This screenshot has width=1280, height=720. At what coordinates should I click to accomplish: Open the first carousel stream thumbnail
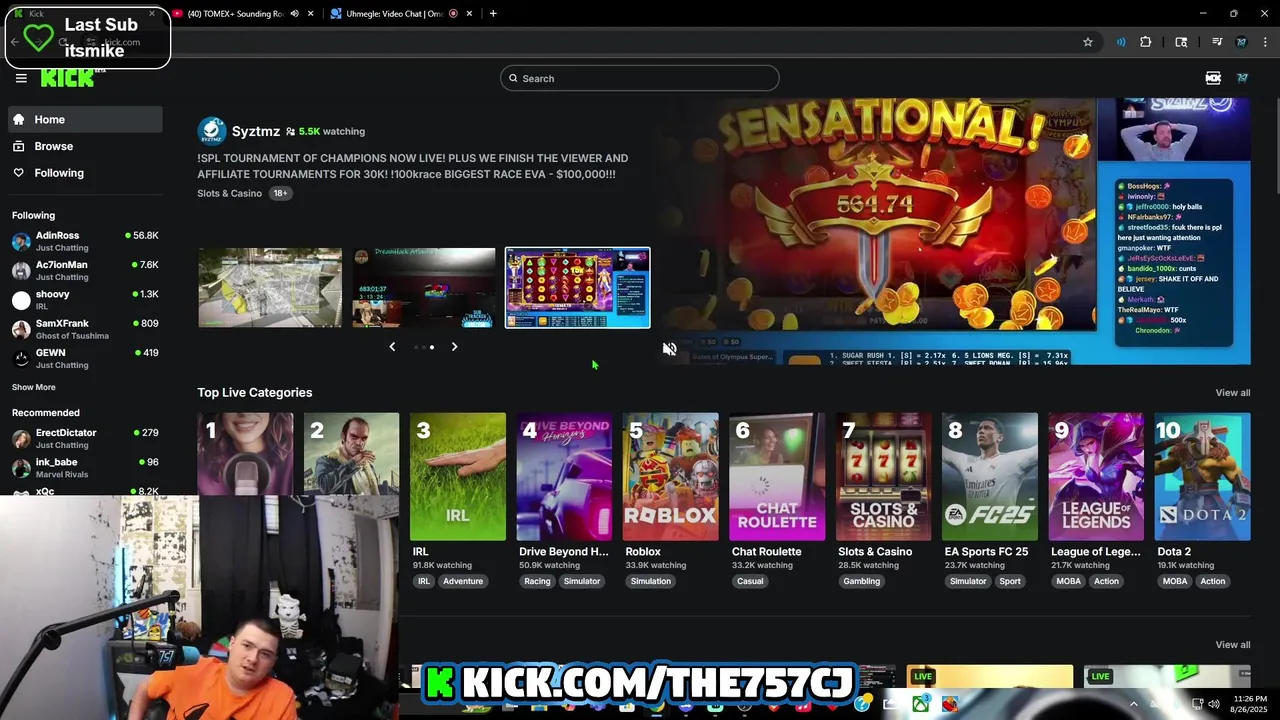coord(270,288)
